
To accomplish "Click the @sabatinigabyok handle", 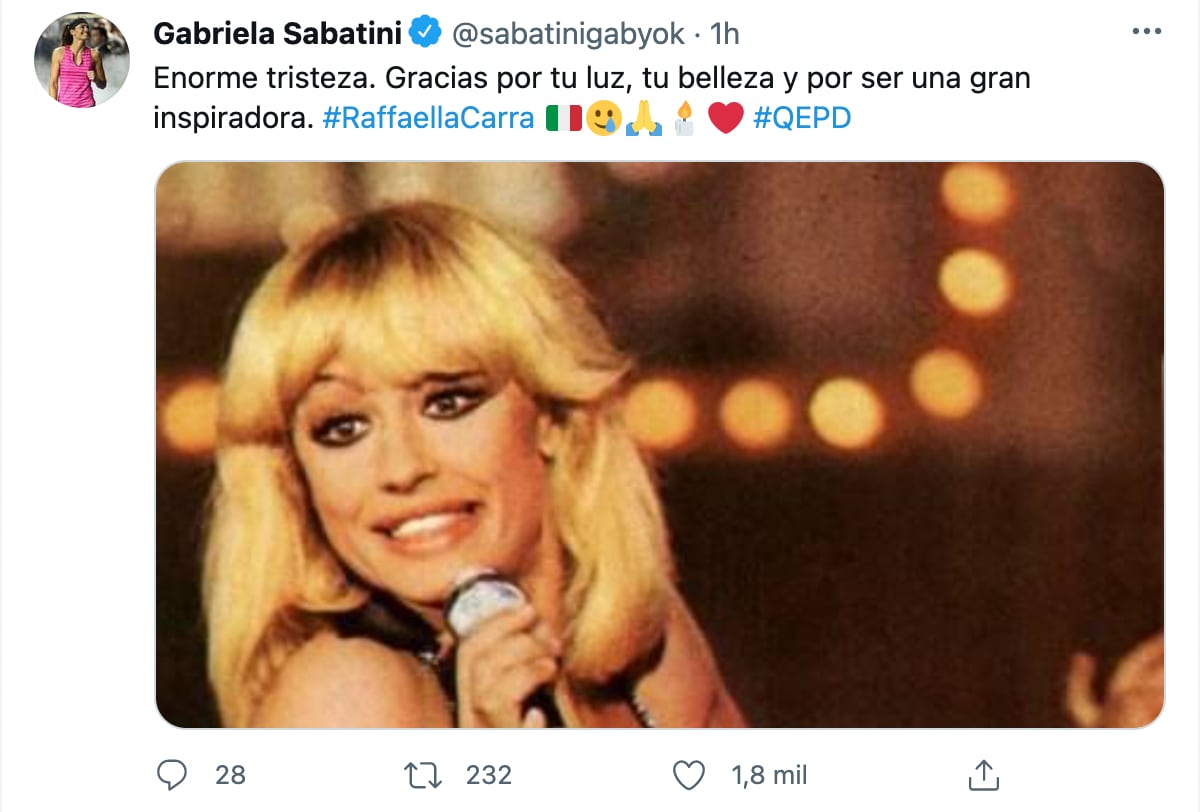I will click(x=569, y=34).
